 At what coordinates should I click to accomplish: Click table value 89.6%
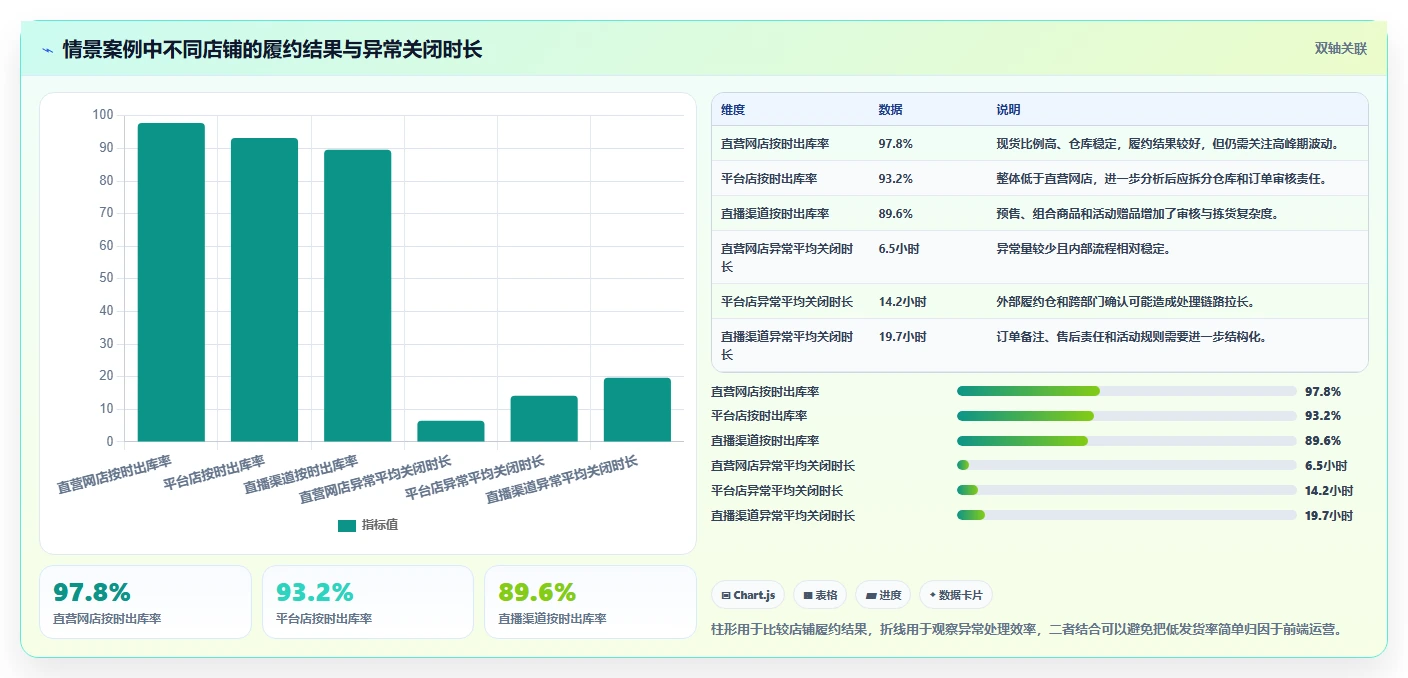tap(896, 214)
